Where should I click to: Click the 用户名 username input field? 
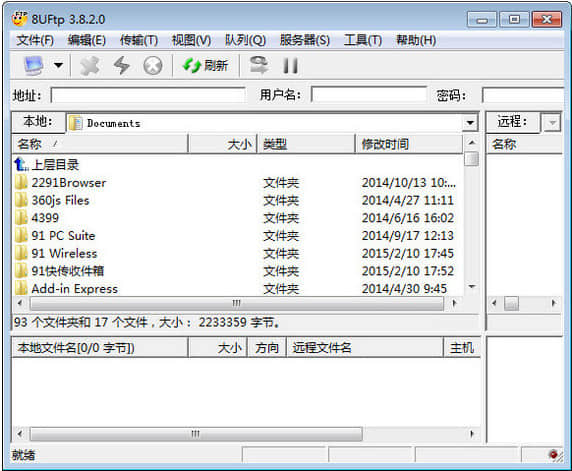pyautogui.click(x=369, y=95)
